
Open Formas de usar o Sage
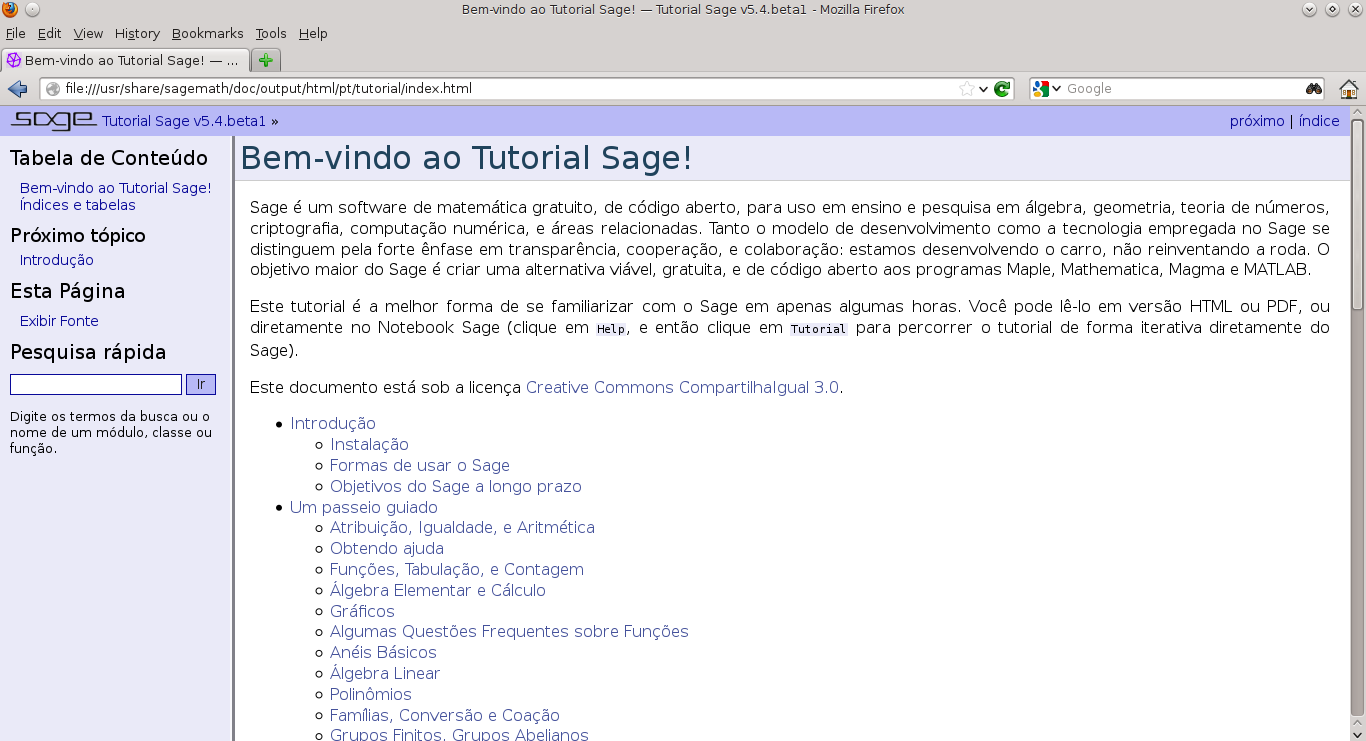[420, 466]
